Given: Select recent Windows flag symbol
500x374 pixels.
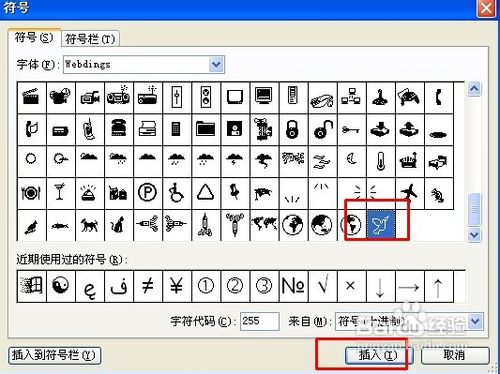Looking at the screenshot, I should pos(32,286).
